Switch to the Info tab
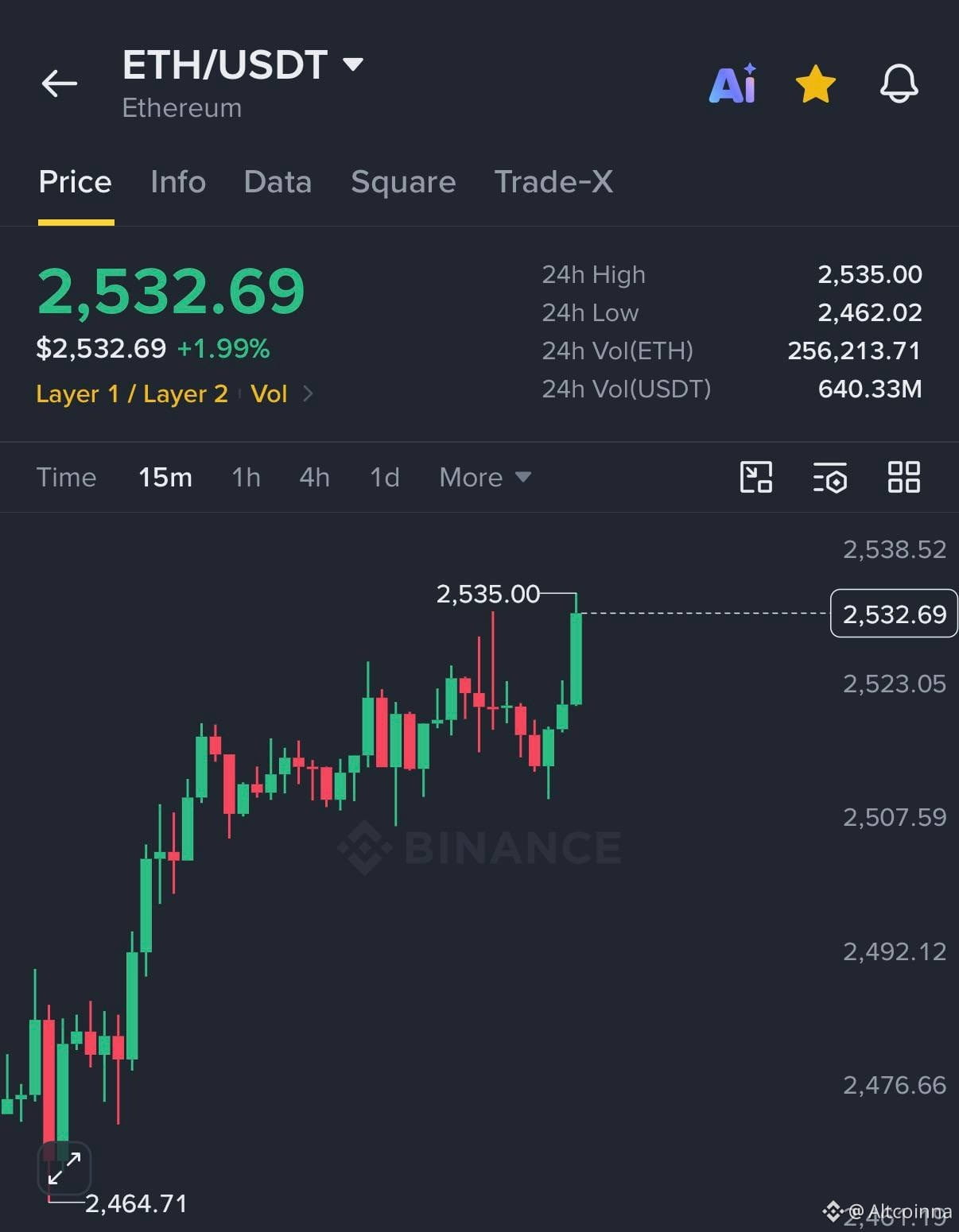This screenshot has width=959, height=1232. (x=178, y=182)
